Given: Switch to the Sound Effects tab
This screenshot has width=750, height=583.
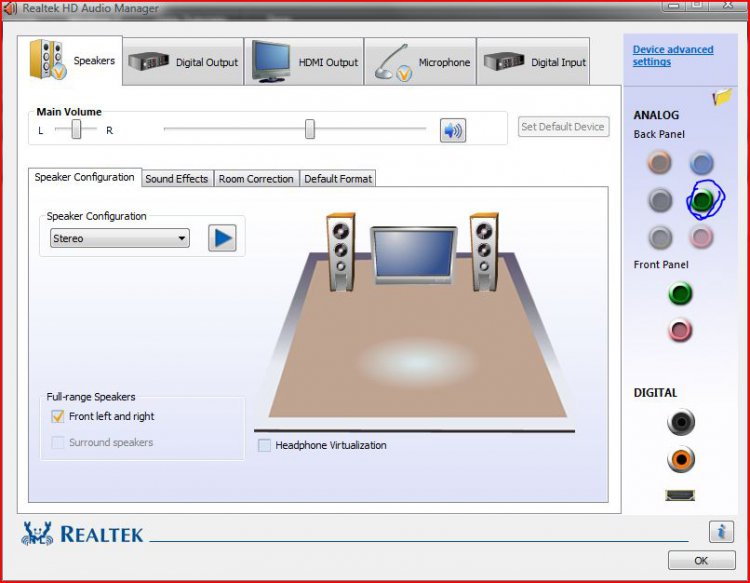Looking at the screenshot, I should coord(177,178).
